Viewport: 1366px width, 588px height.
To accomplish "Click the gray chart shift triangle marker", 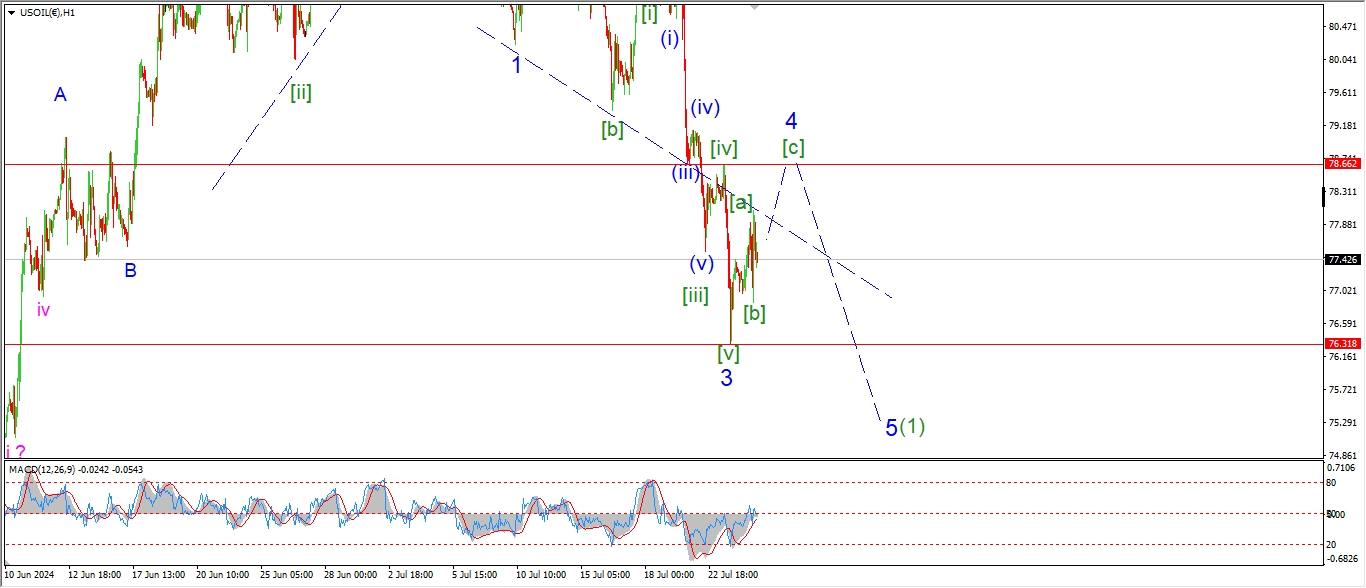I will coord(754,7).
